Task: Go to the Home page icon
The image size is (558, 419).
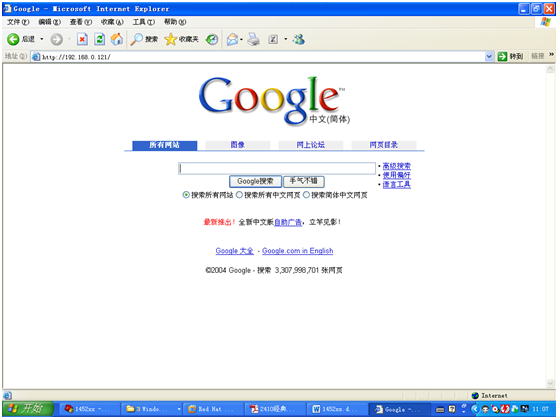Action: (117, 39)
